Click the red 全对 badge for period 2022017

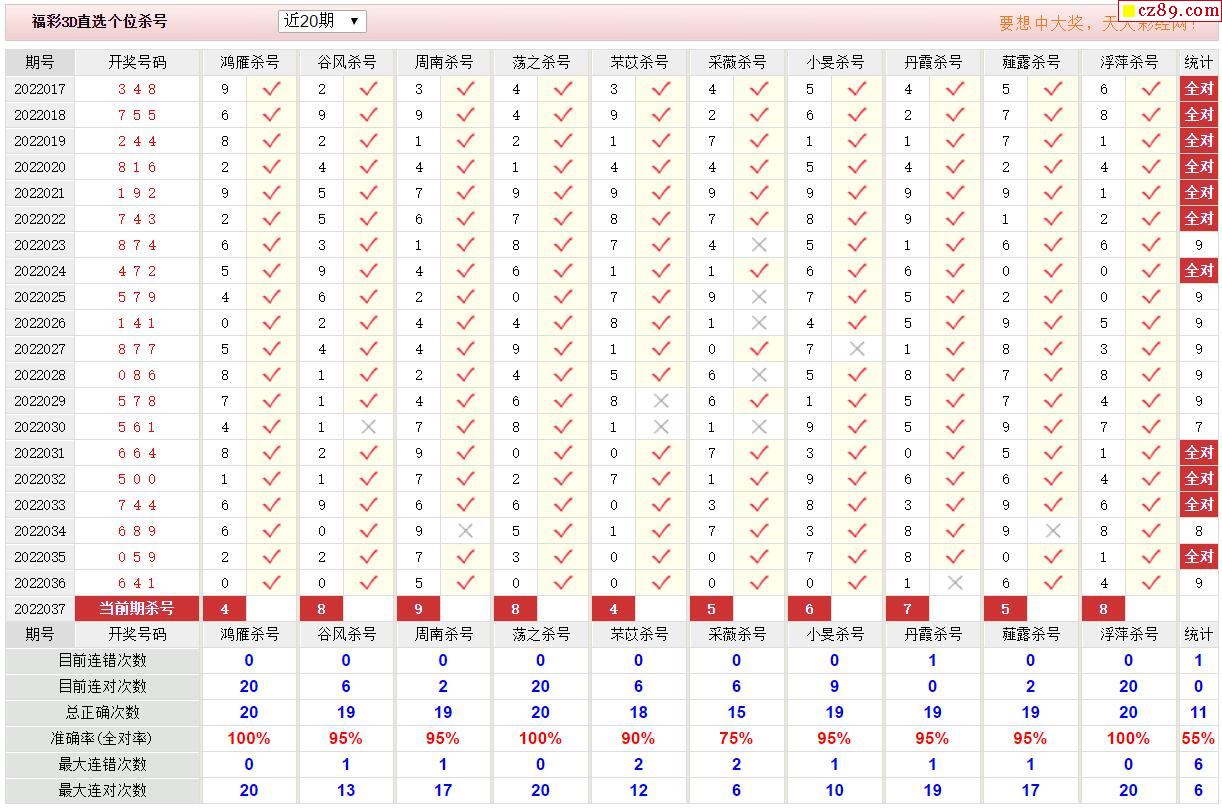(1198, 89)
